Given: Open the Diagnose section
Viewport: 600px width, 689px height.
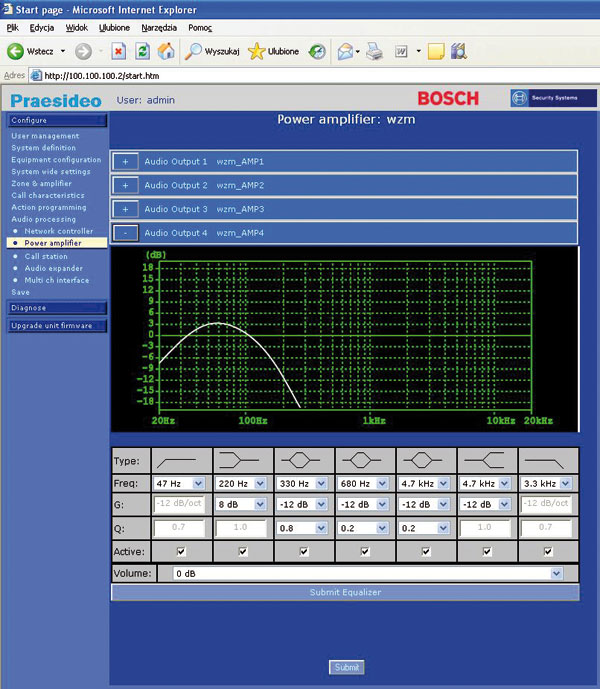Looking at the screenshot, I should (x=57, y=308).
